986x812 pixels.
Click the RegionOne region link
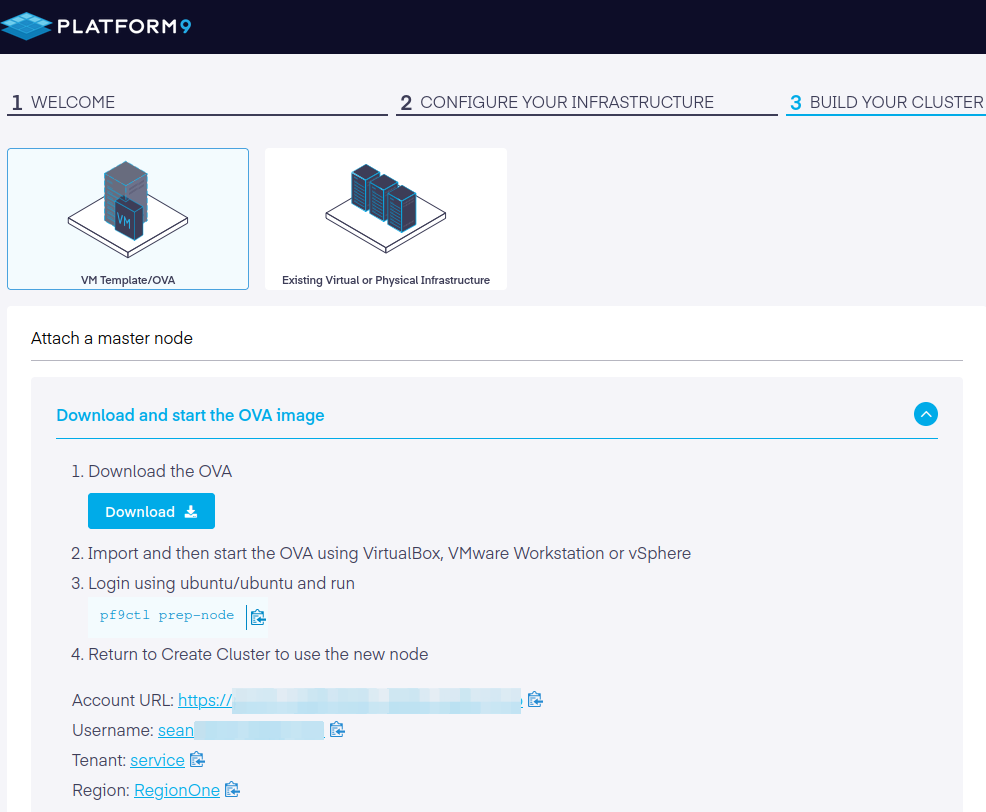(177, 790)
